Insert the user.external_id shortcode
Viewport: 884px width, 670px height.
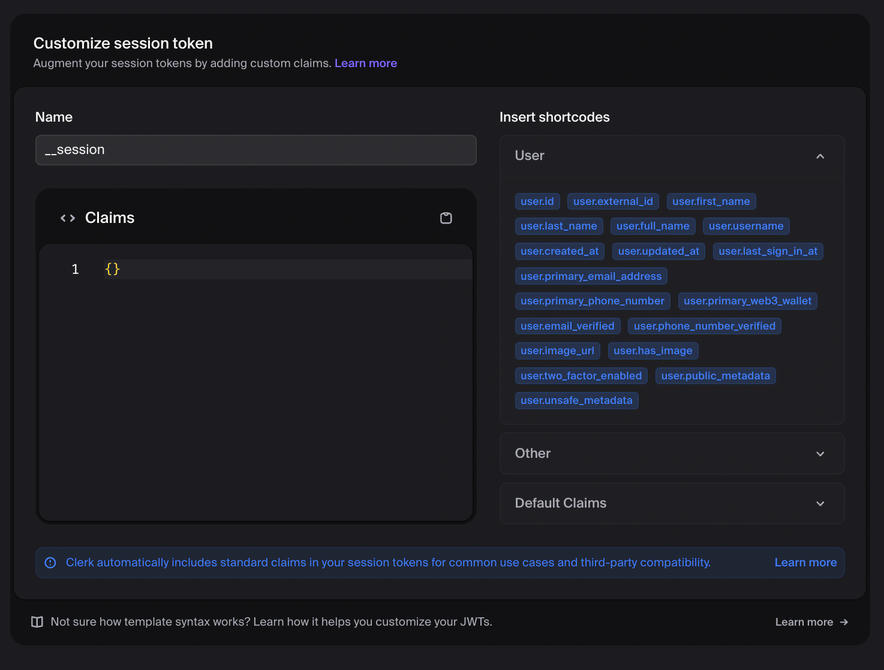(x=612, y=201)
